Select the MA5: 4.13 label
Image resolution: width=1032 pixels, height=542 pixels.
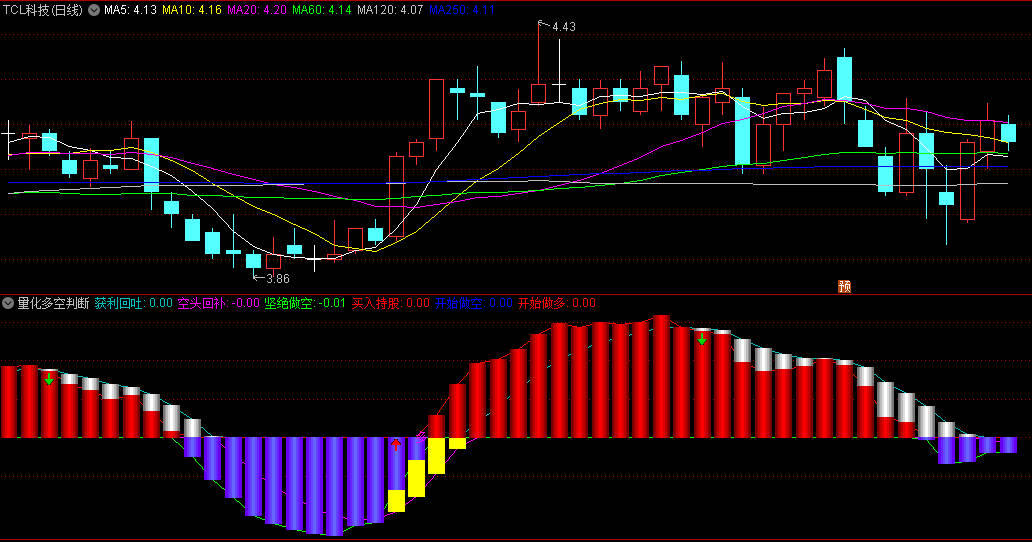pyautogui.click(x=130, y=10)
